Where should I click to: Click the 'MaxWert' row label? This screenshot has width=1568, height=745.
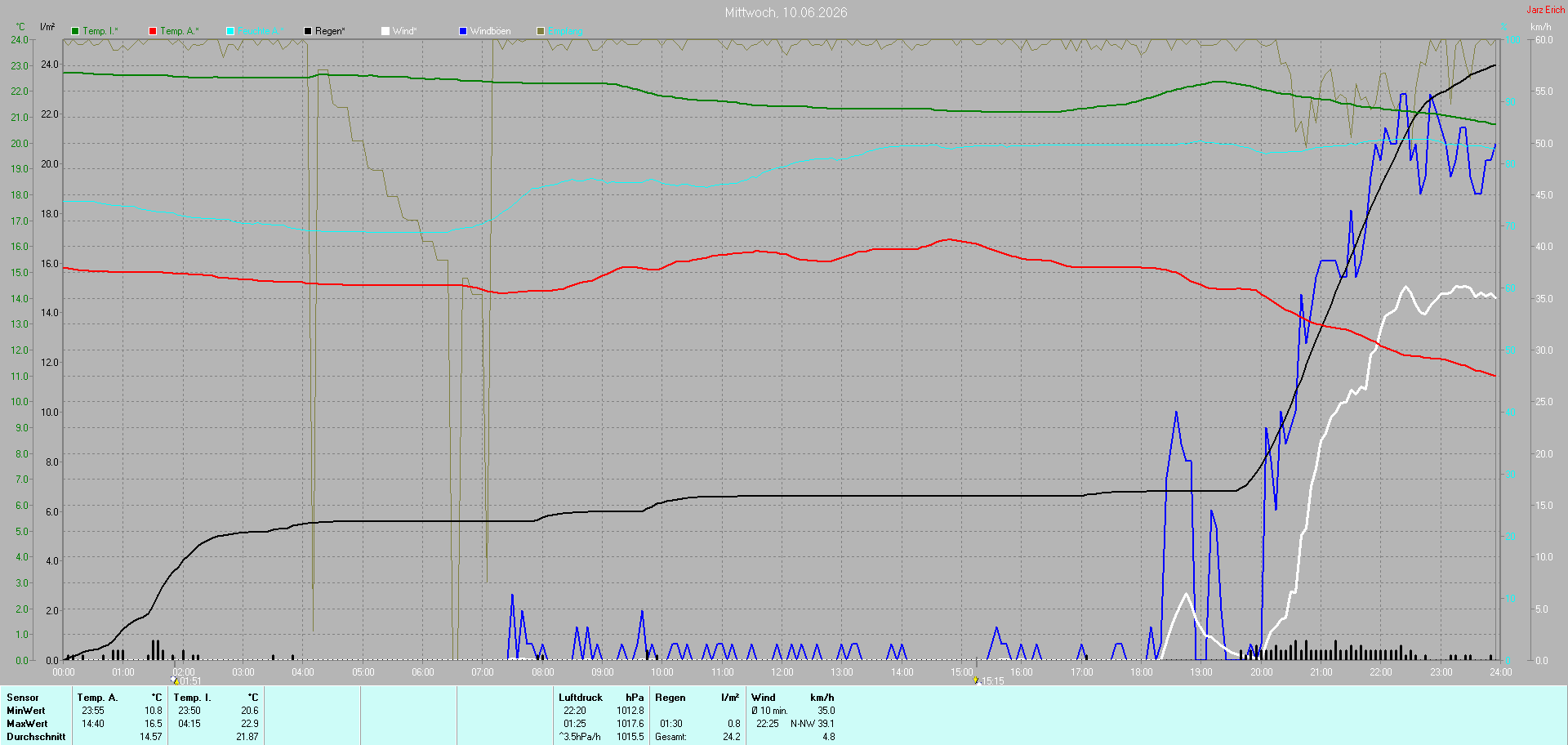pyautogui.click(x=27, y=724)
